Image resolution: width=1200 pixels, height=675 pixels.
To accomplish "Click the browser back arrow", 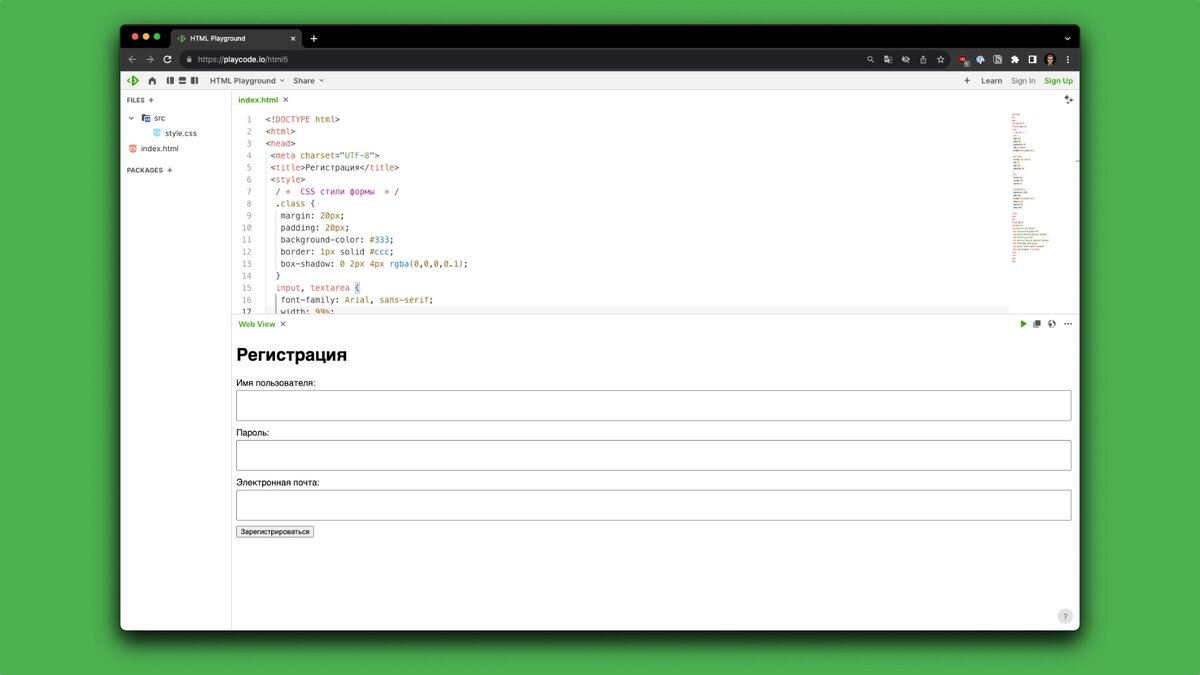I will (132, 59).
